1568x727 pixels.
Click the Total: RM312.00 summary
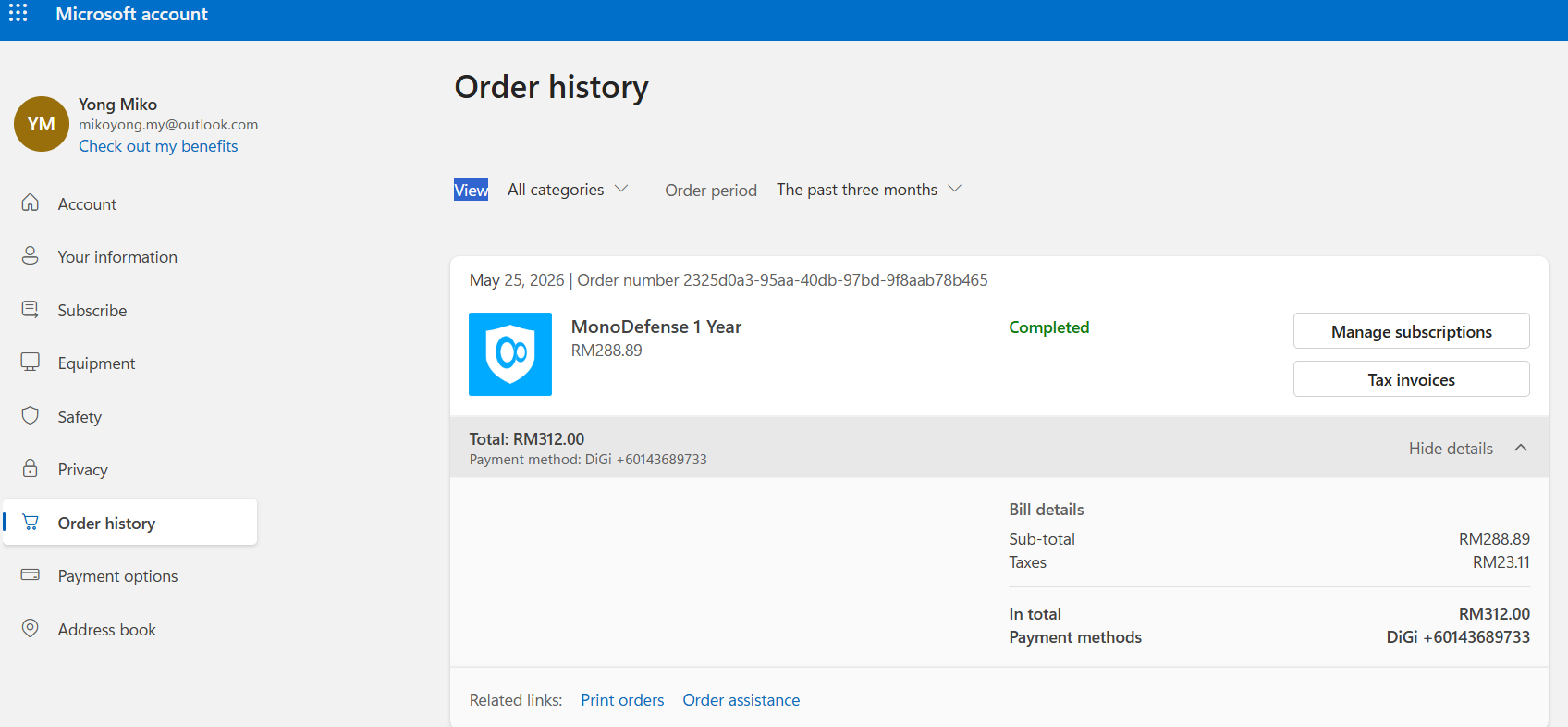tap(527, 439)
